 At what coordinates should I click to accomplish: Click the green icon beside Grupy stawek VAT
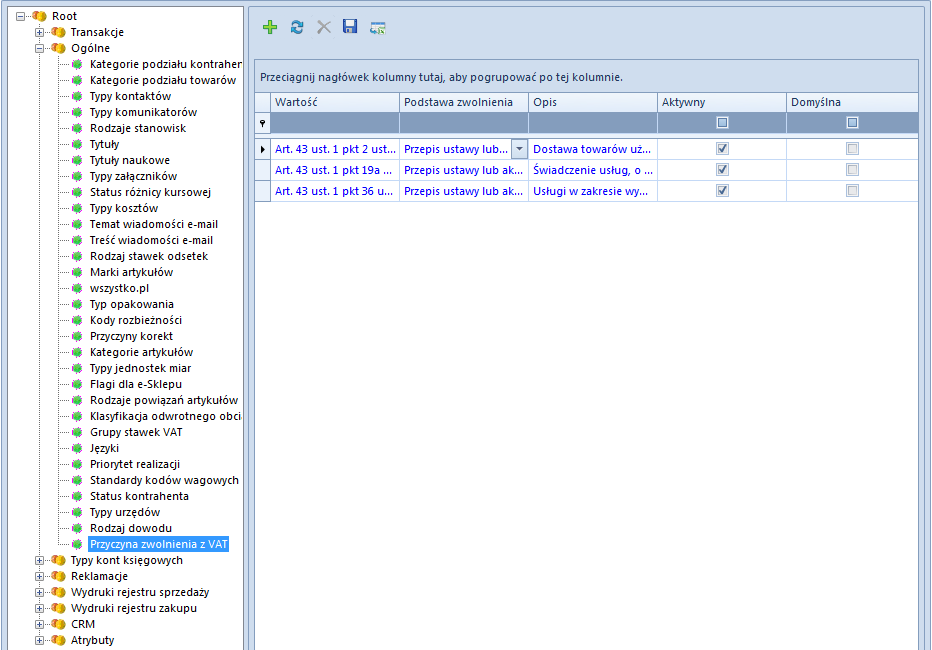(77, 433)
